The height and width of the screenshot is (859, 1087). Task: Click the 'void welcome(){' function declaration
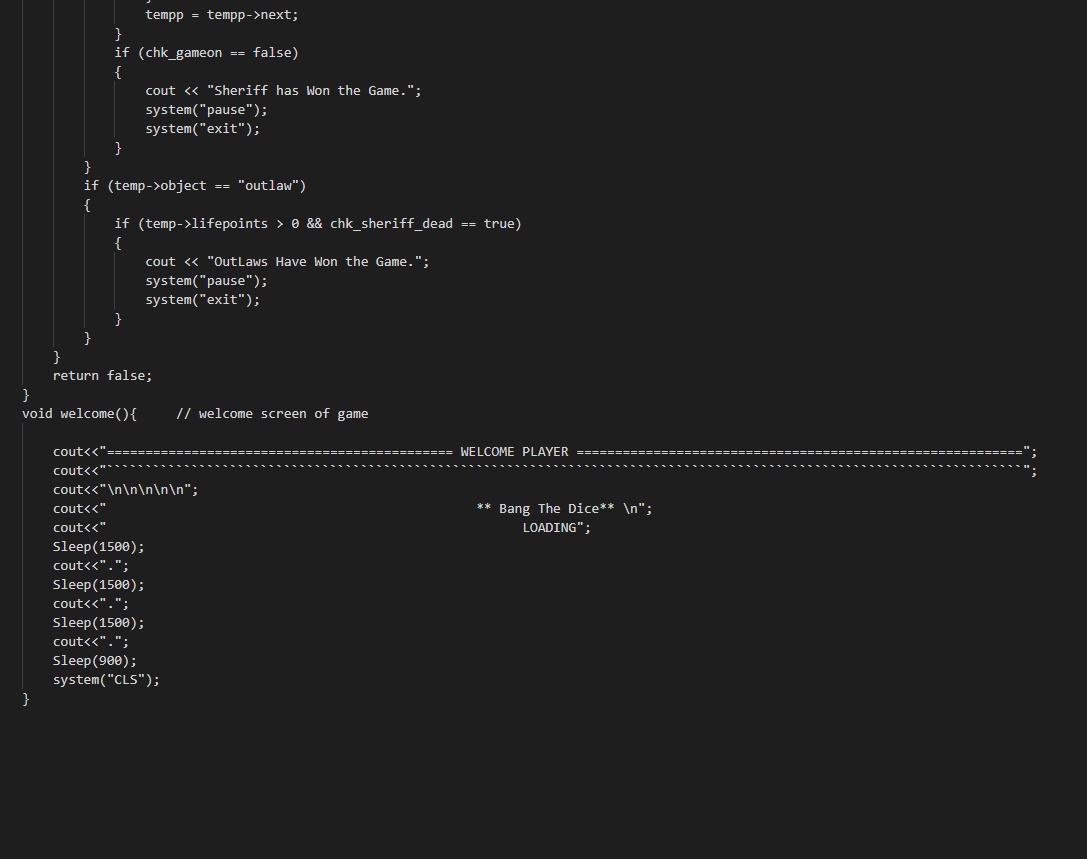tap(80, 414)
